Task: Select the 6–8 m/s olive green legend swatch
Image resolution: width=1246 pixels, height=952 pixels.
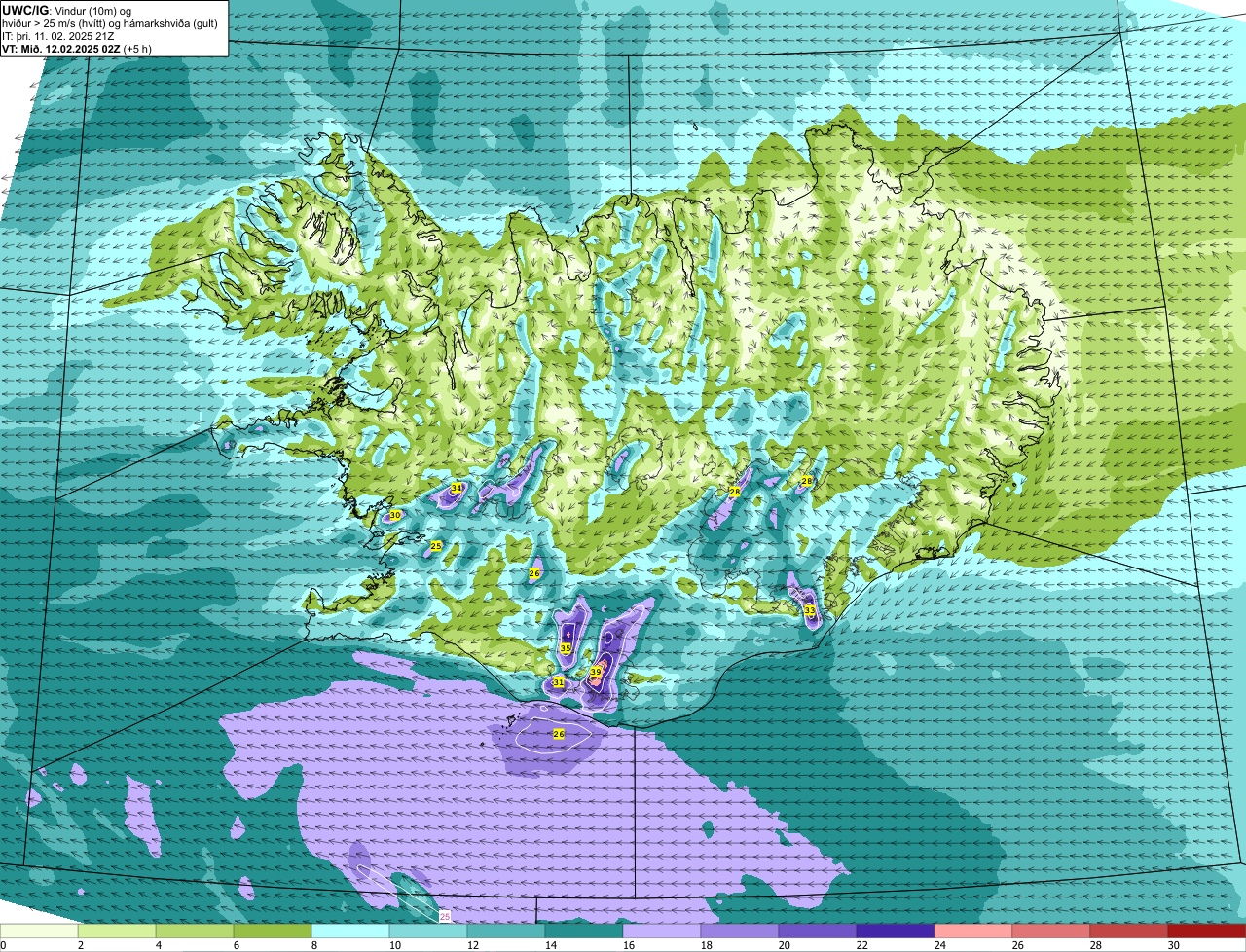Action: [x=273, y=932]
